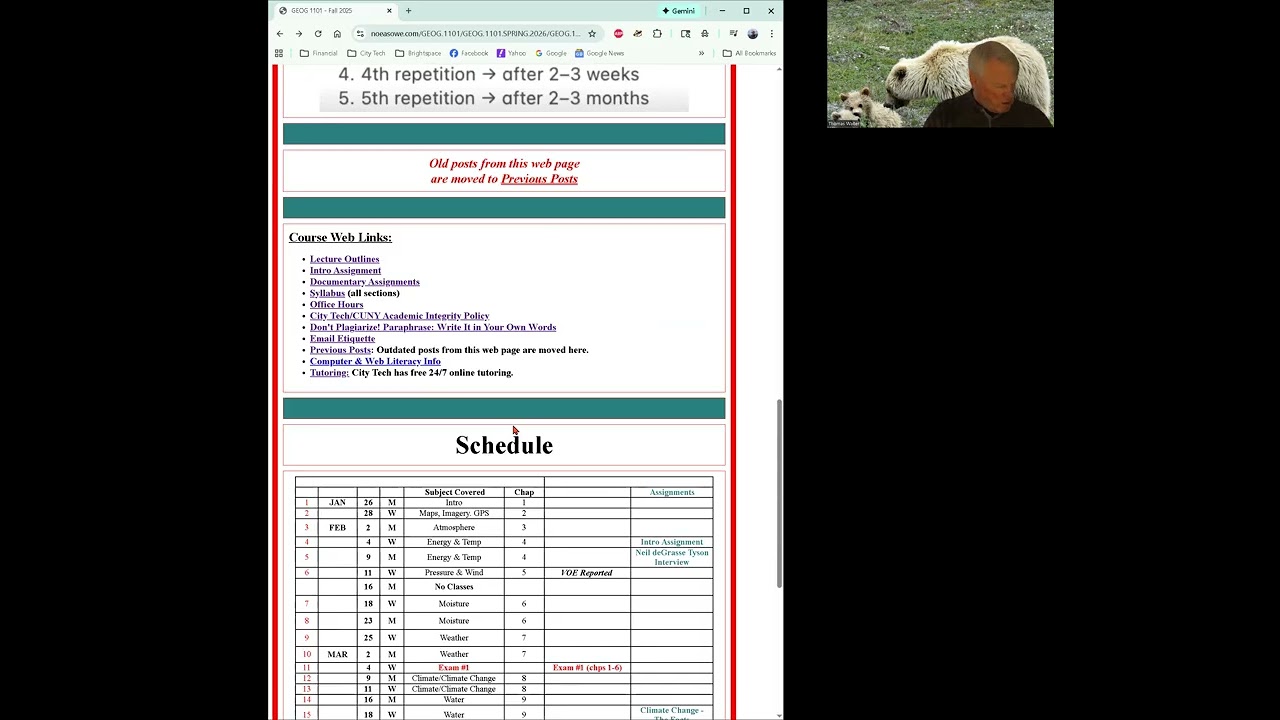Screen dimensions: 1280x720
Task: Click the Subject Covered column header
Action: click(x=454, y=492)
